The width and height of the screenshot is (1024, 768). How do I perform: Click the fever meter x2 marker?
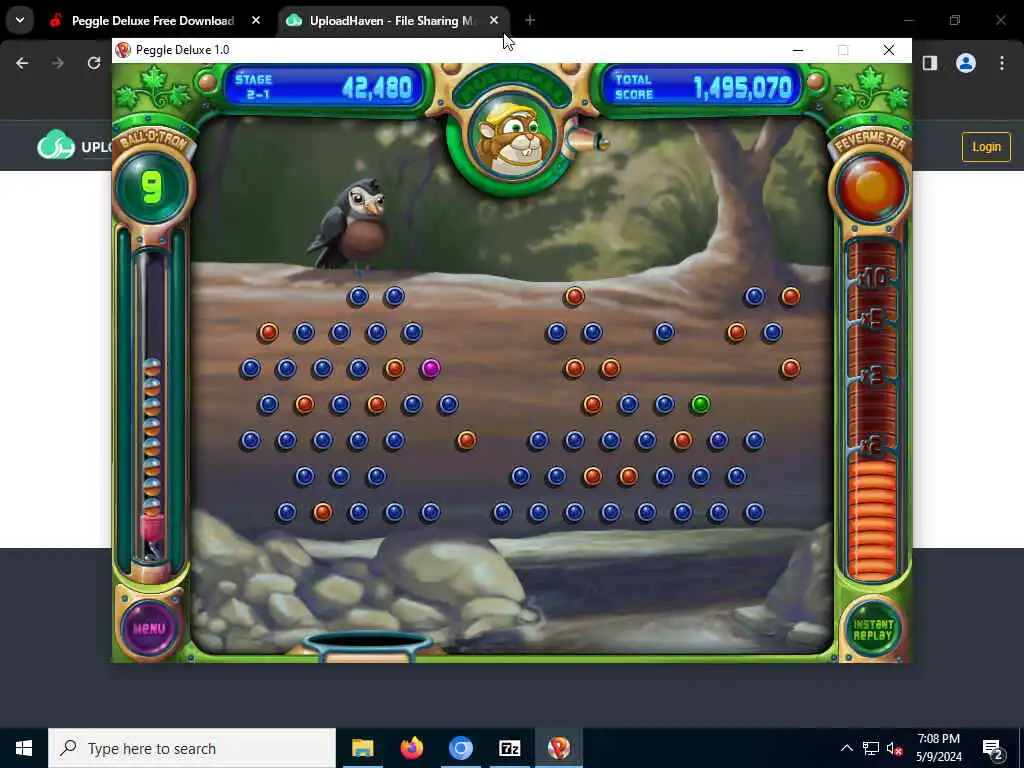[x=871, y=446]
